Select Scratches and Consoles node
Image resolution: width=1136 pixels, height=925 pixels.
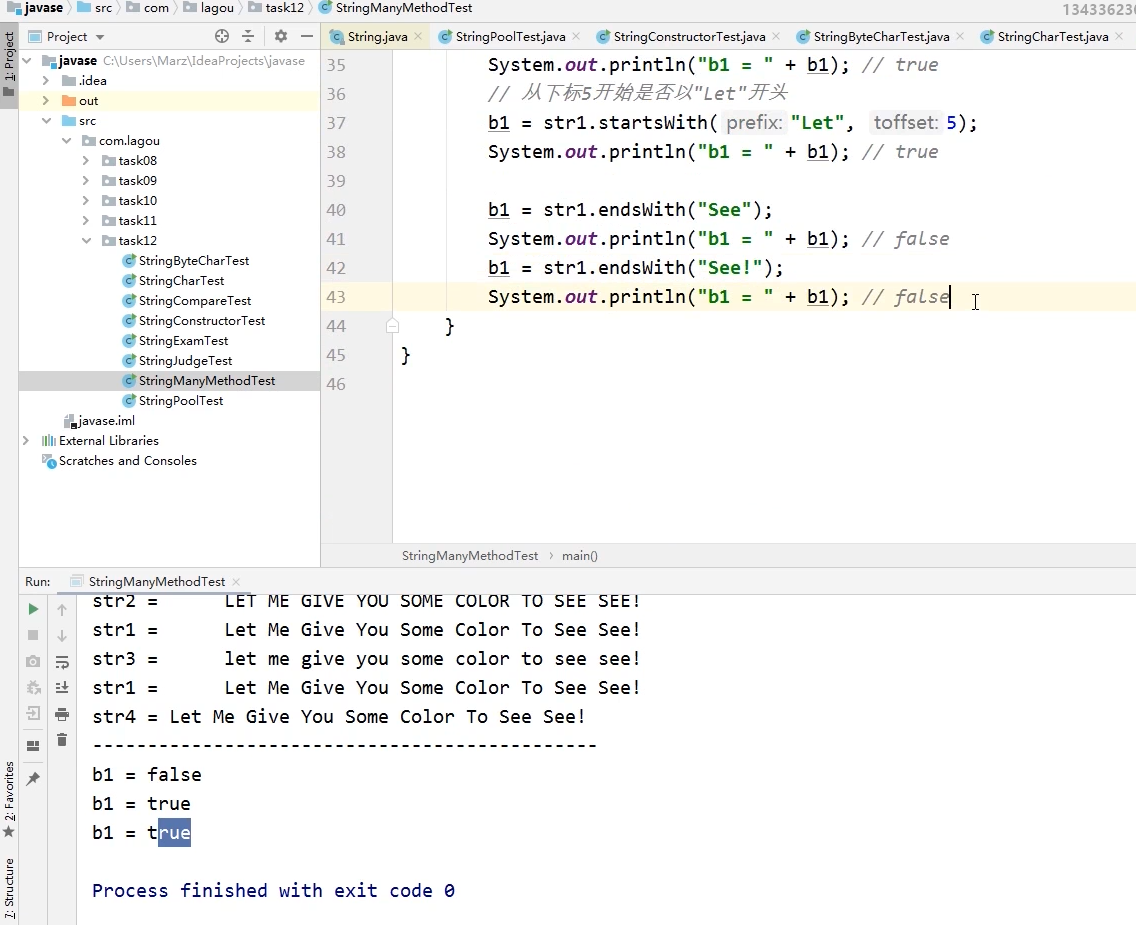tap(120, 461)
